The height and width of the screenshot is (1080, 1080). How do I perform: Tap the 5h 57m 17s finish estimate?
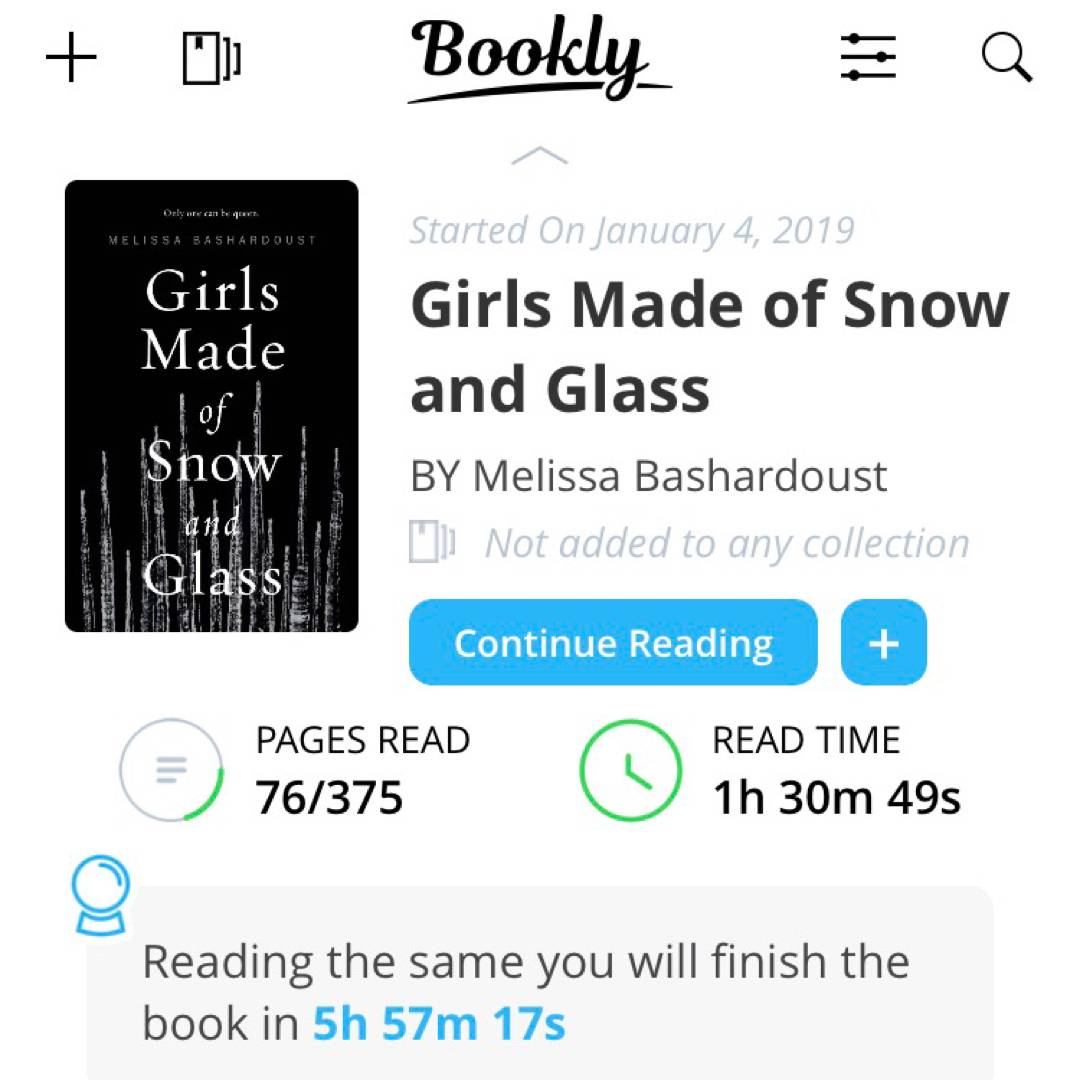click(x=439, y=1024)
